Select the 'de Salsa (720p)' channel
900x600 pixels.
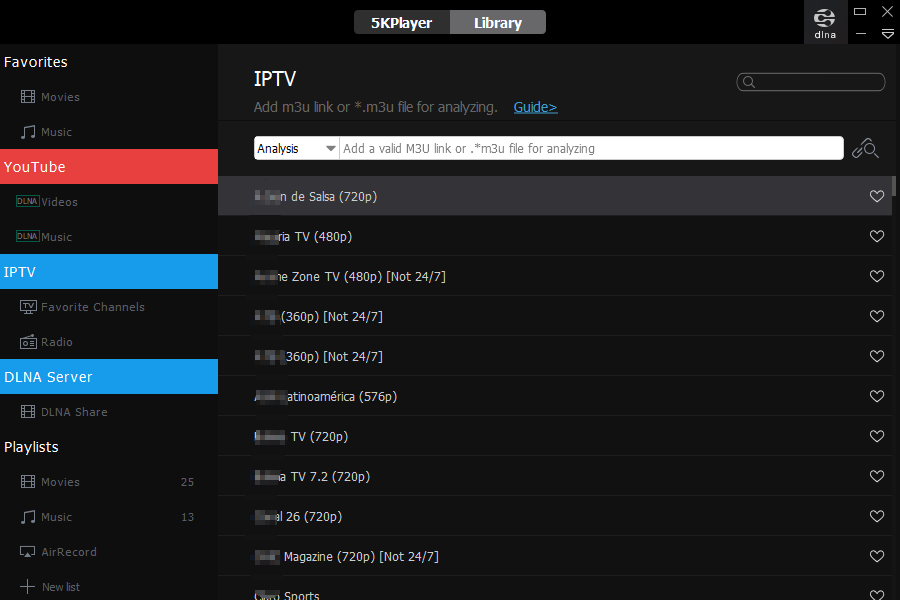[554, 196]
